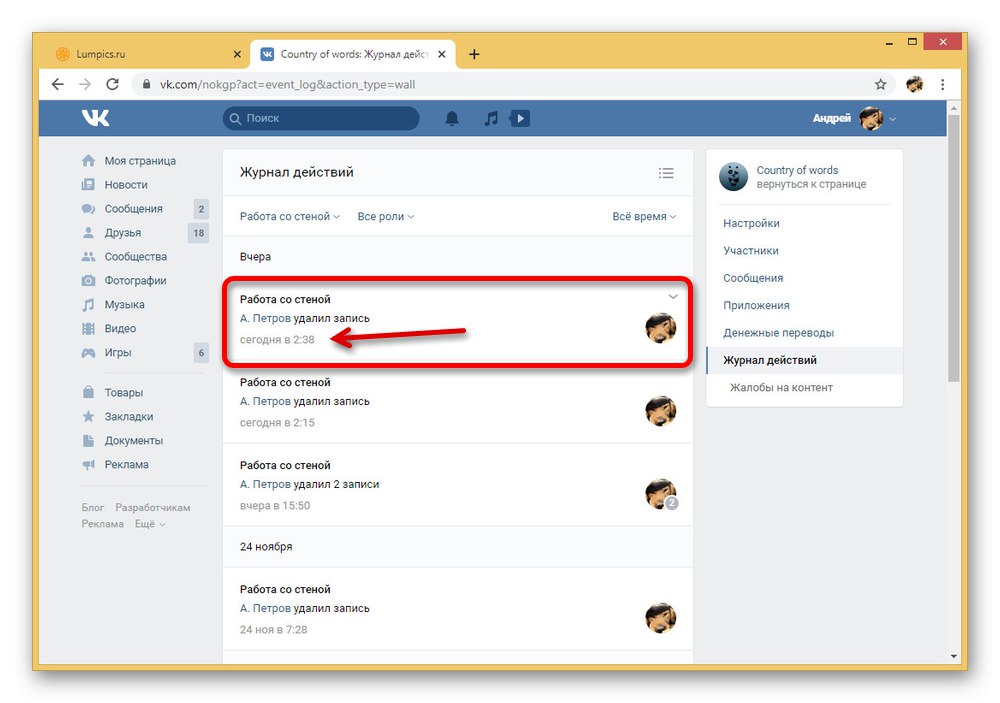Go back in browser history

click(x=58, y=84)
